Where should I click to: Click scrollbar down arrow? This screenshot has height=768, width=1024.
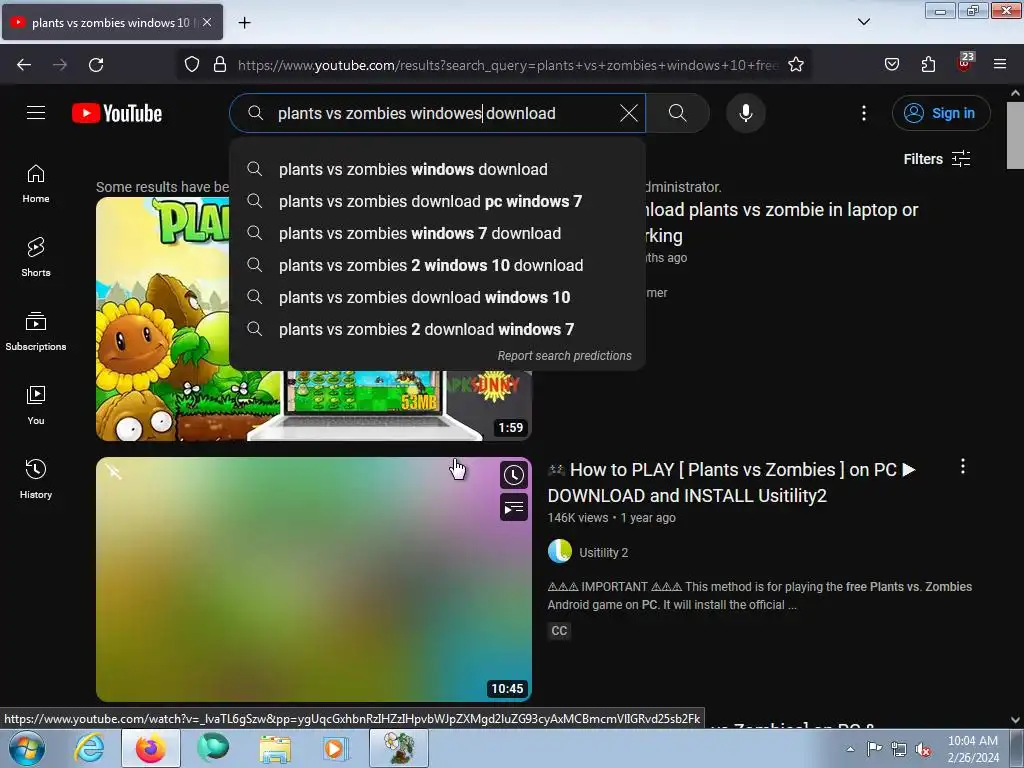(x=1015, y=720)
